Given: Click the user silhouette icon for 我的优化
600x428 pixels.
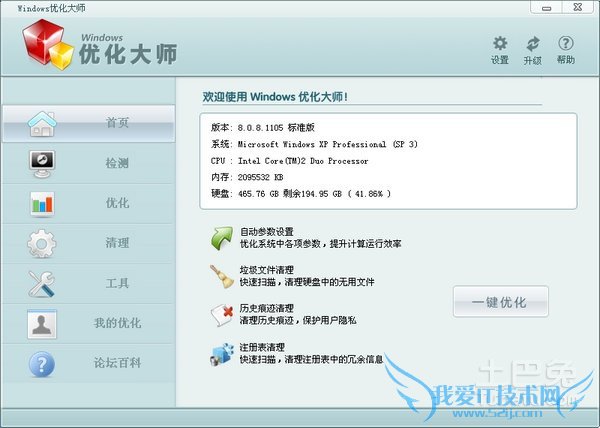Looking at the screenshot, I should click(42, 324).
